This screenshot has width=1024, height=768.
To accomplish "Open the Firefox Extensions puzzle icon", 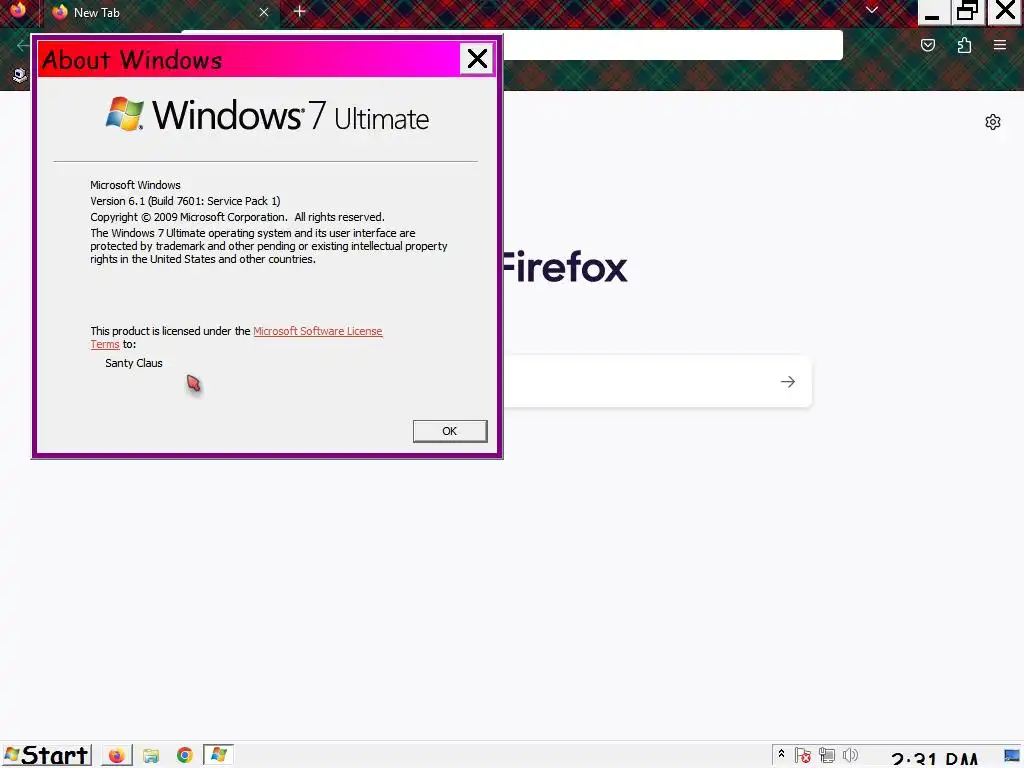I will tap(964, 45).
